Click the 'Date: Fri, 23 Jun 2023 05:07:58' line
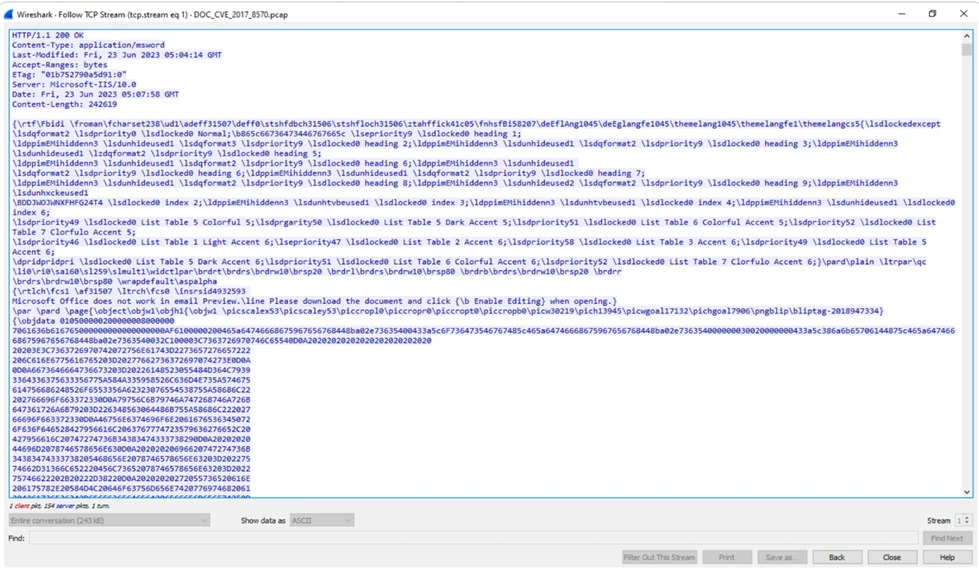979x571 pixels. point(95,94)
